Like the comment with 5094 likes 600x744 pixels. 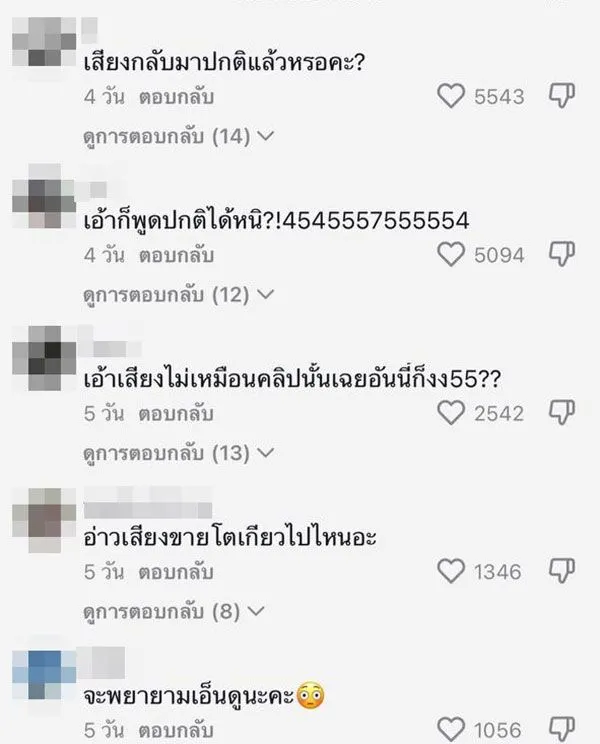[450, 255]
